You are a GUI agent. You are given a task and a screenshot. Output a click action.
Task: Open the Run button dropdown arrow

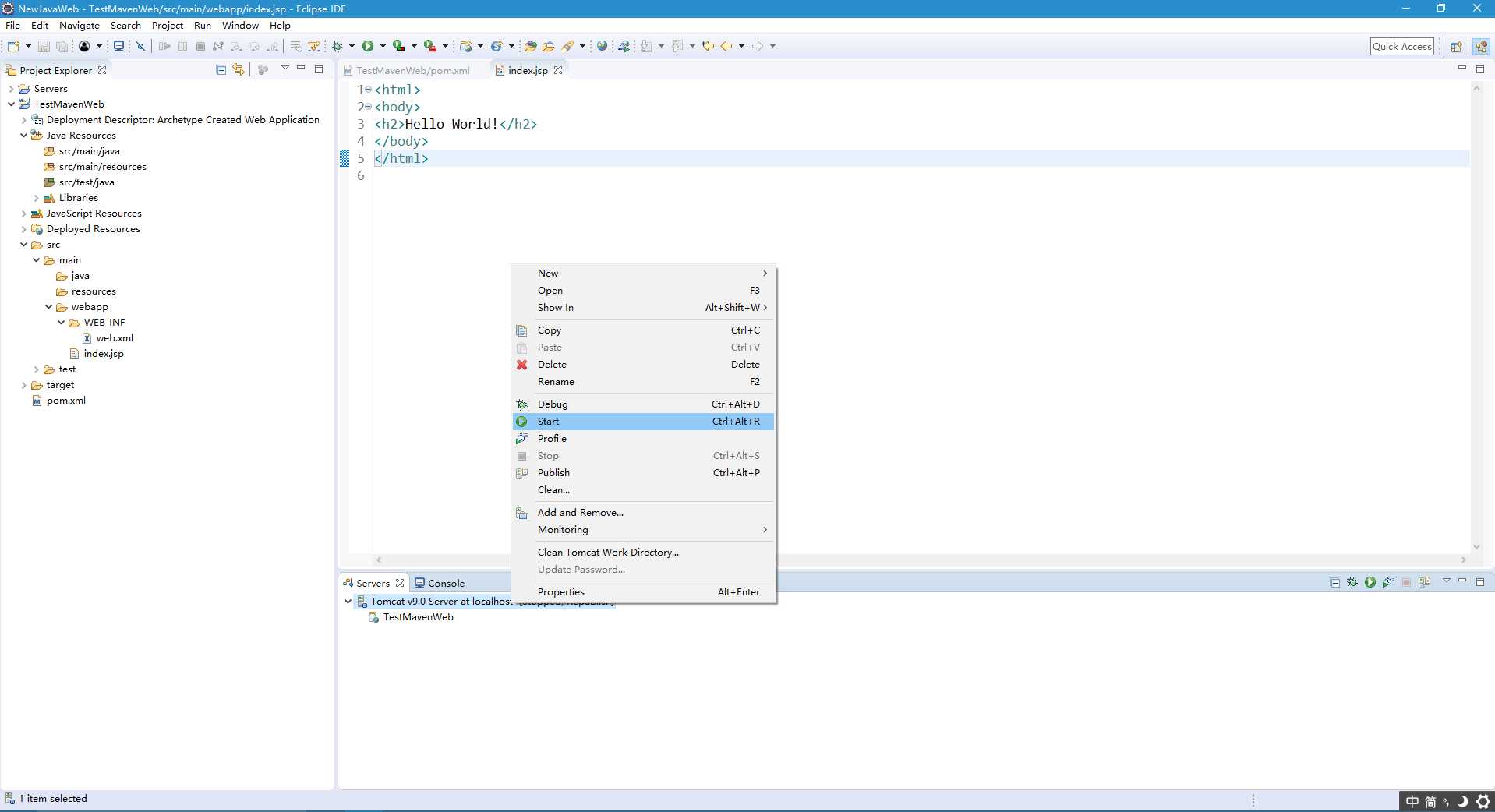tap(383, 46)
